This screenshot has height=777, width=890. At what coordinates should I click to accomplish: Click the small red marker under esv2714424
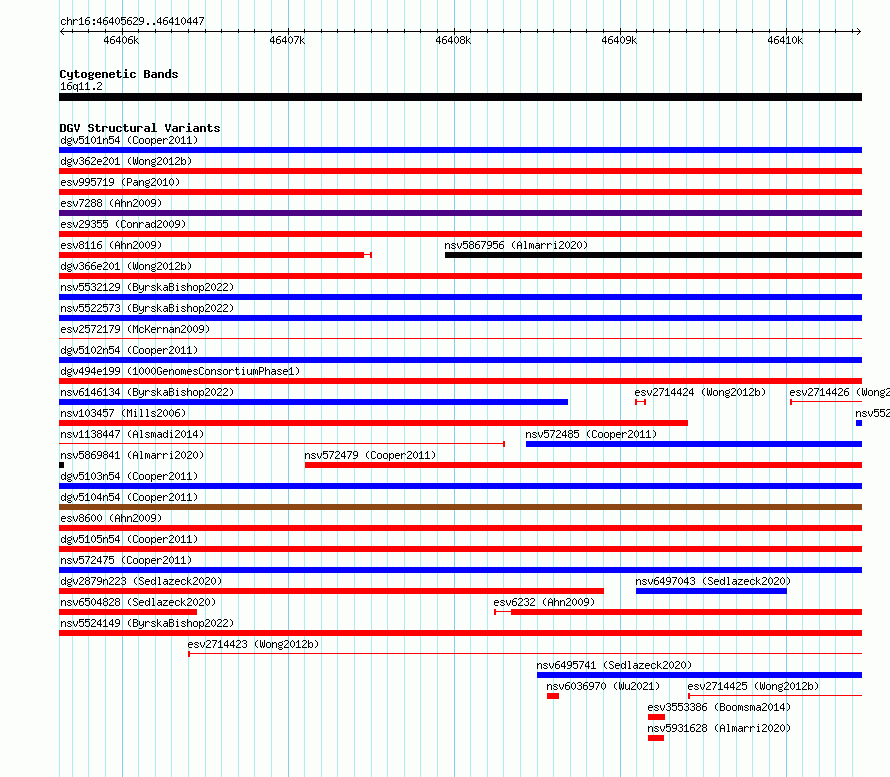(x=640, y=402)
